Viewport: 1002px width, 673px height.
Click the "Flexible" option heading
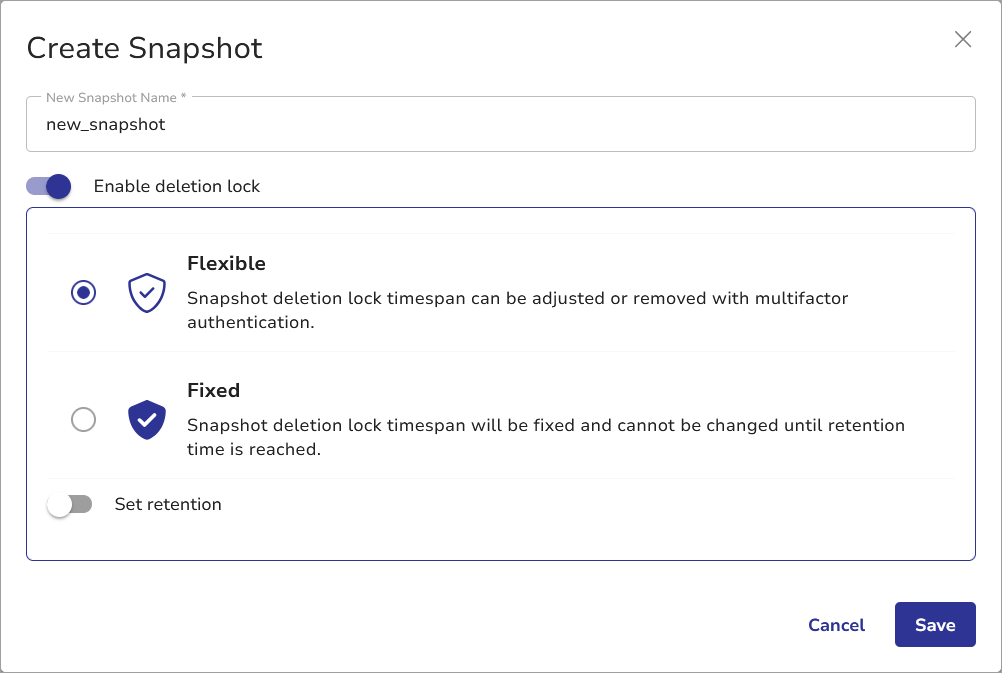coord(226,264)
